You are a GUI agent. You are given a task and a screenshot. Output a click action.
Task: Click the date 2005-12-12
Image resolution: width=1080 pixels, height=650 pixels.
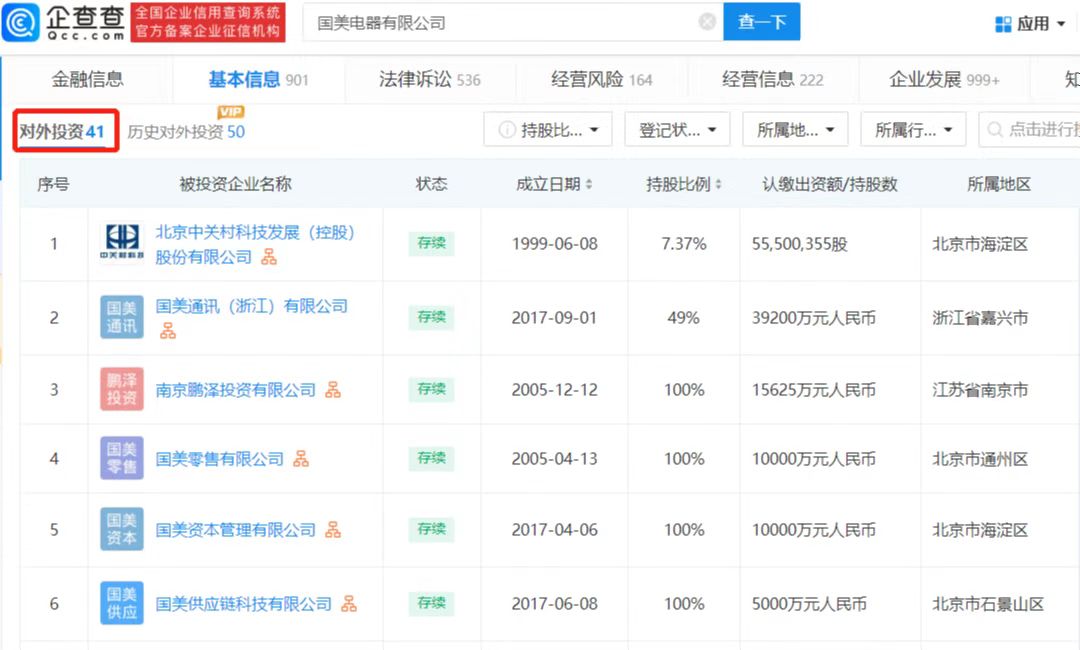[554, 390]
